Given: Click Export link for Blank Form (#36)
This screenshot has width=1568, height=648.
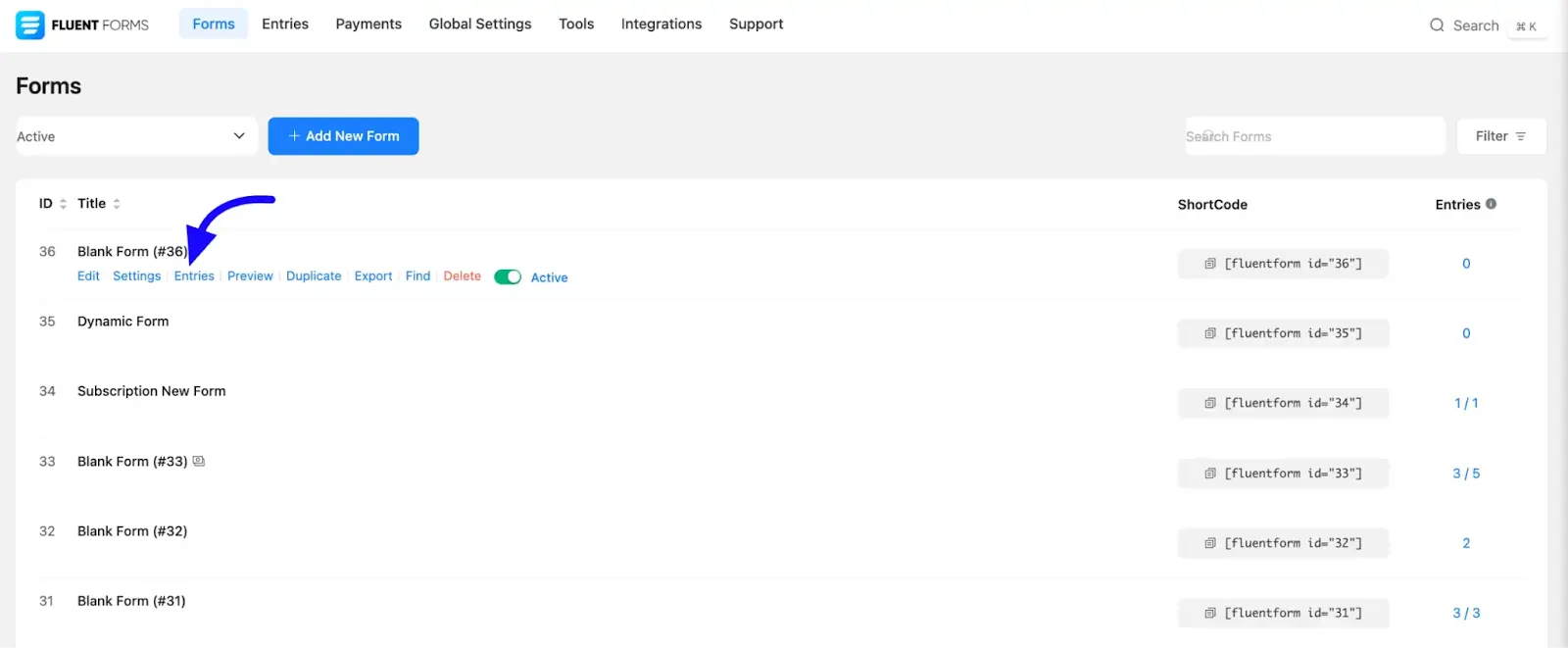Looking at the screenshot, I should tap(373, 276).
